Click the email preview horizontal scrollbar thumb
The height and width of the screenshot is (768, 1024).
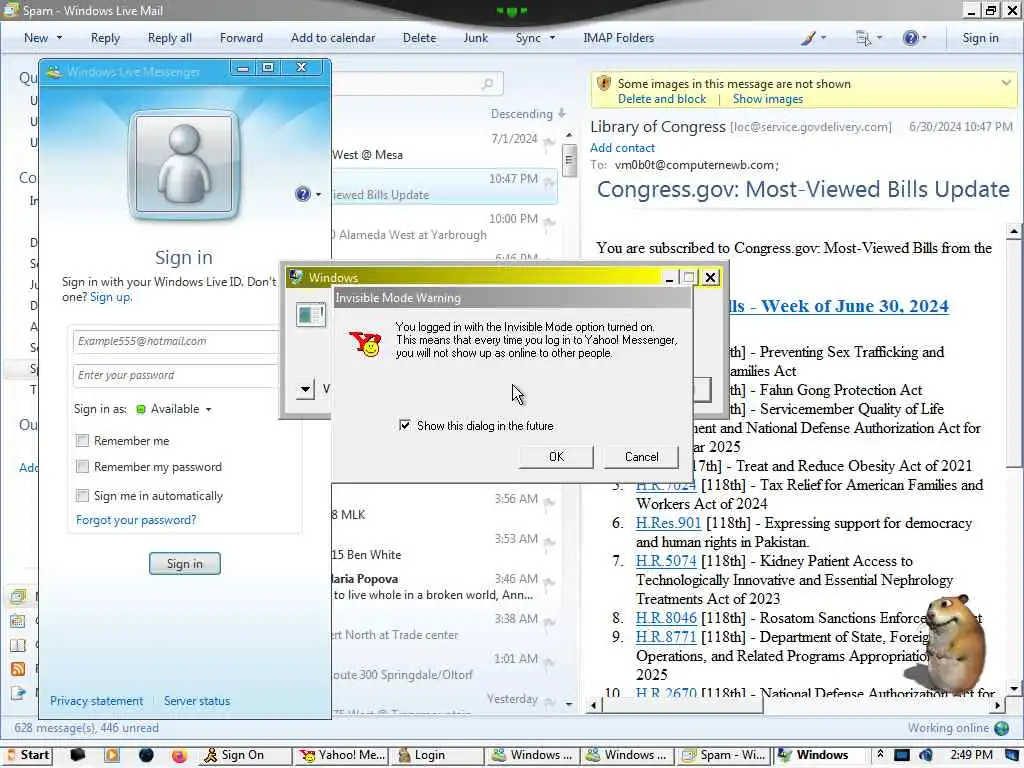coord(680,705)
